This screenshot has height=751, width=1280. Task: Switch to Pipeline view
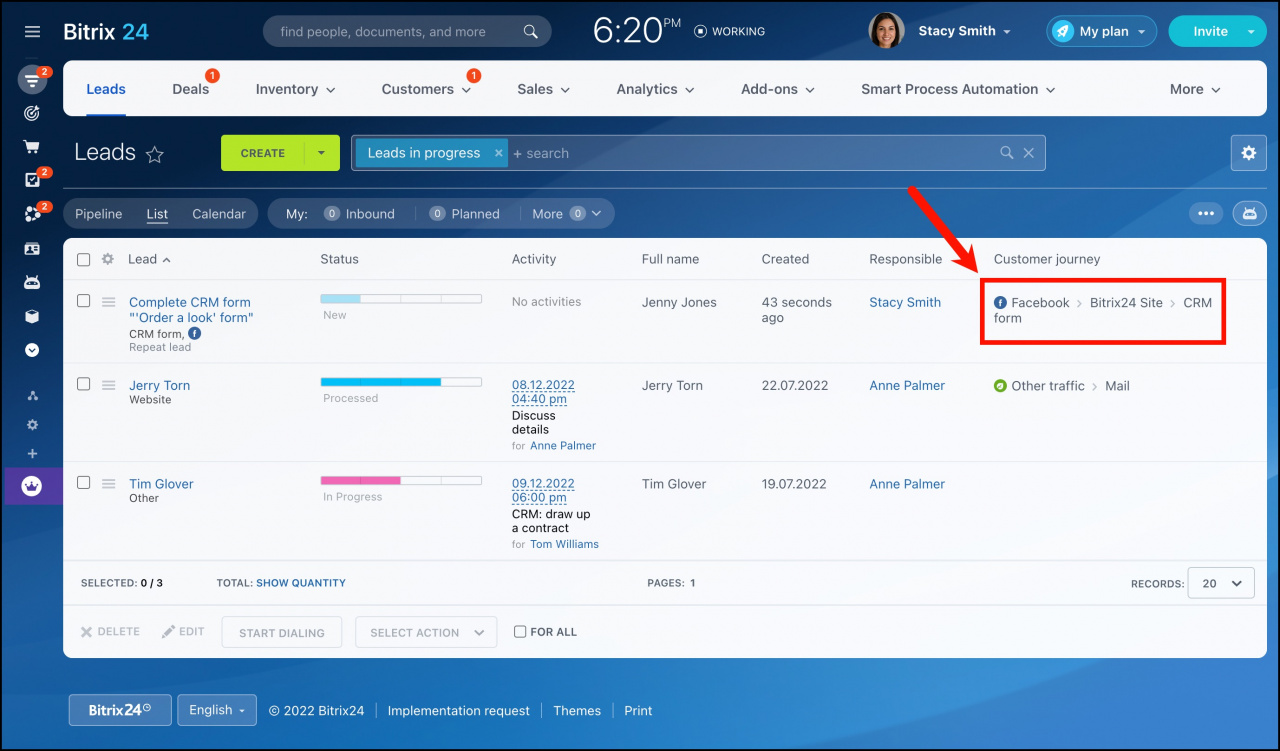[x=99, y=214]
